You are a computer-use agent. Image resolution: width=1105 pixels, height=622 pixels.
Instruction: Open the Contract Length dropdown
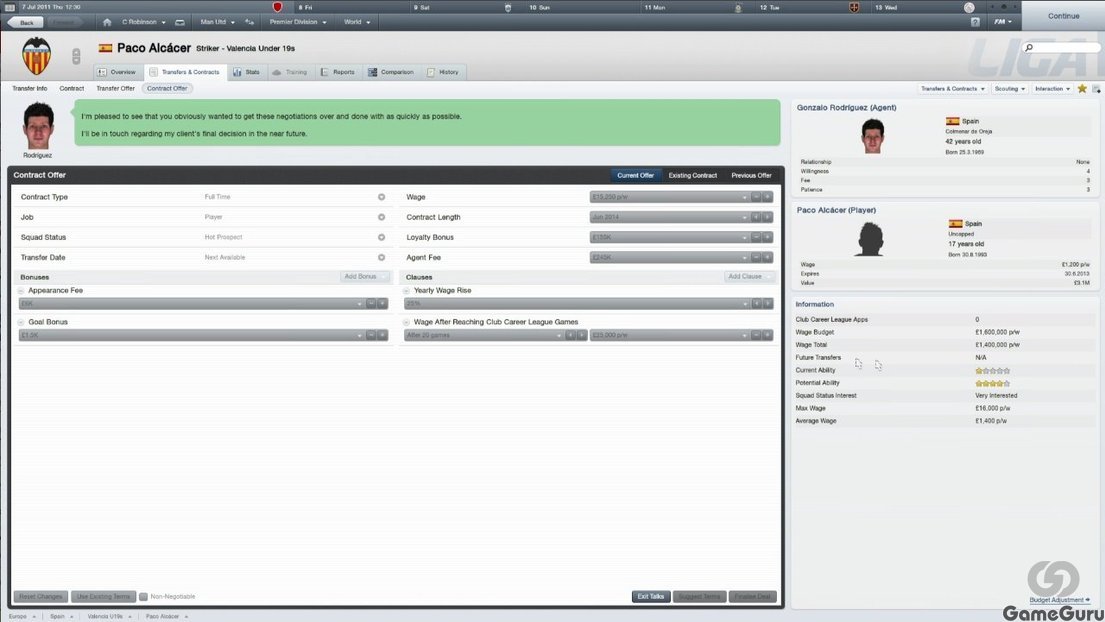pyautogui.click(x=669, y=217)
